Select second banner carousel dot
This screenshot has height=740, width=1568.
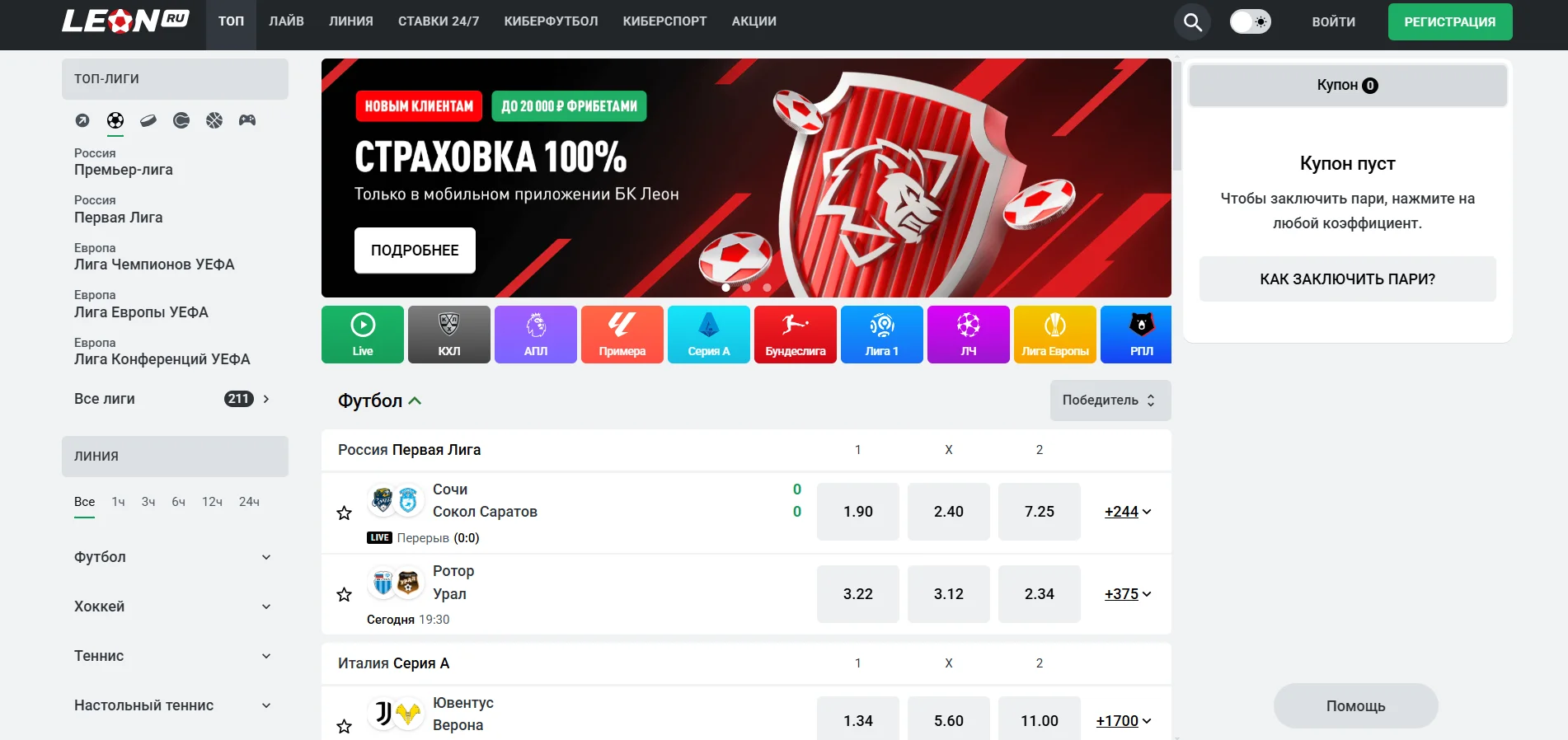[x=746, y=288]
